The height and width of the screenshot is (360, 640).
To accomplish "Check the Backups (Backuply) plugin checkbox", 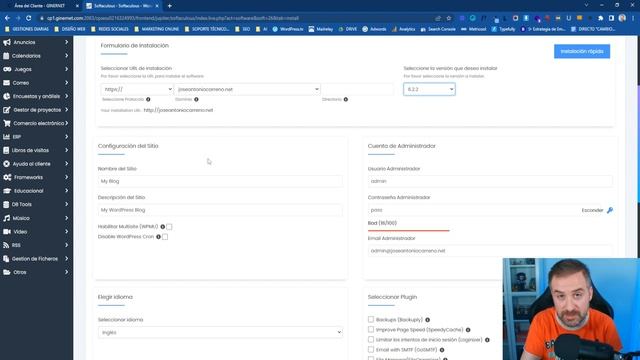I will [371, 319].
